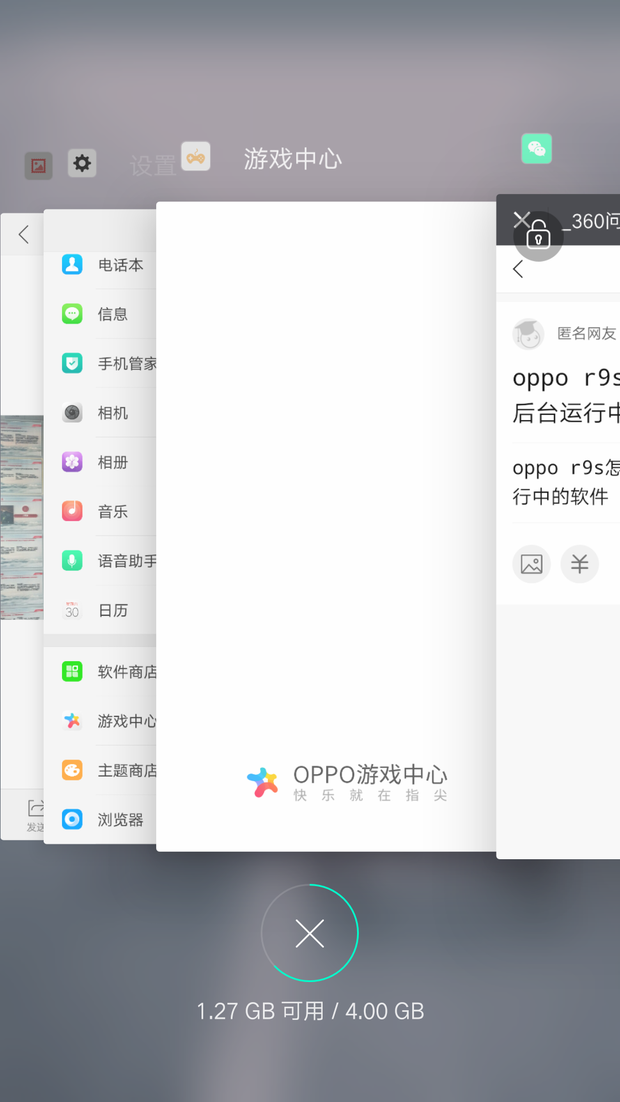Open 信息 messages entry
The width and height of the screenshot is (620, 1102).
(x=100, y=313)
